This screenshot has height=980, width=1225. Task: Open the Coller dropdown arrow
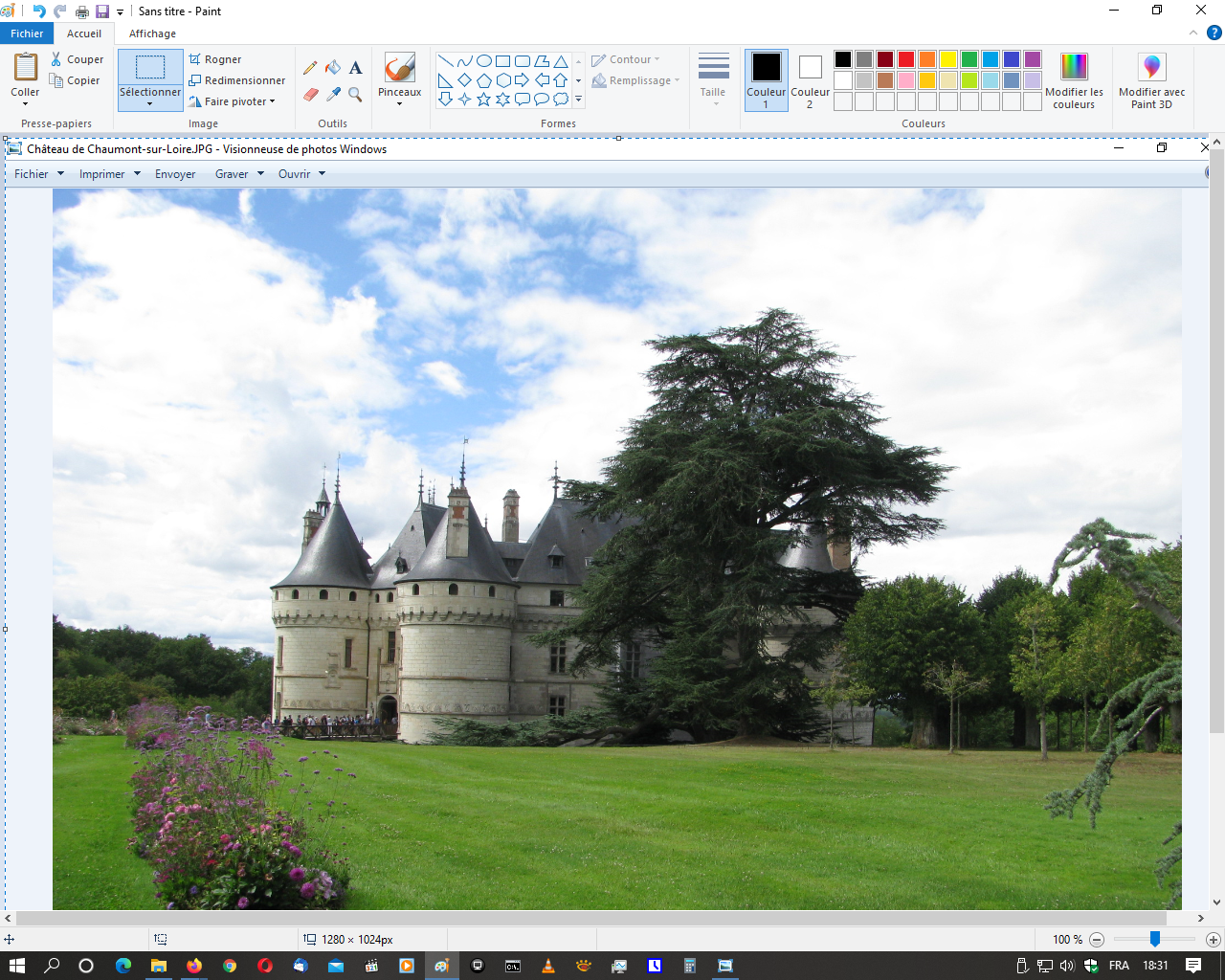point(25,104)
